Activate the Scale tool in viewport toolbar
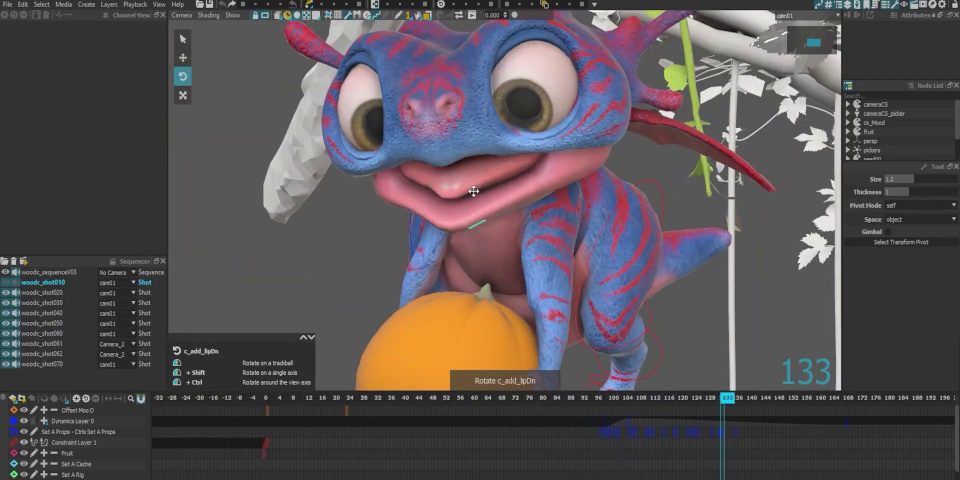Image resolution: width=960 pixels, height=480 pixels. 183,95
